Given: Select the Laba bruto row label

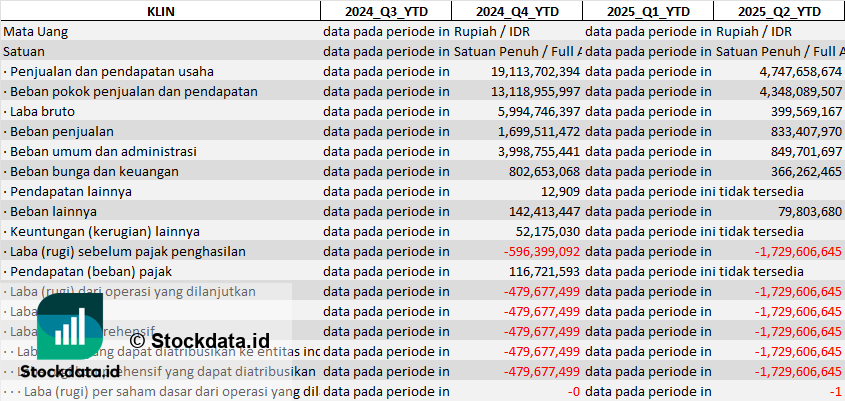Looking at the screenshot, I should 39,112.
